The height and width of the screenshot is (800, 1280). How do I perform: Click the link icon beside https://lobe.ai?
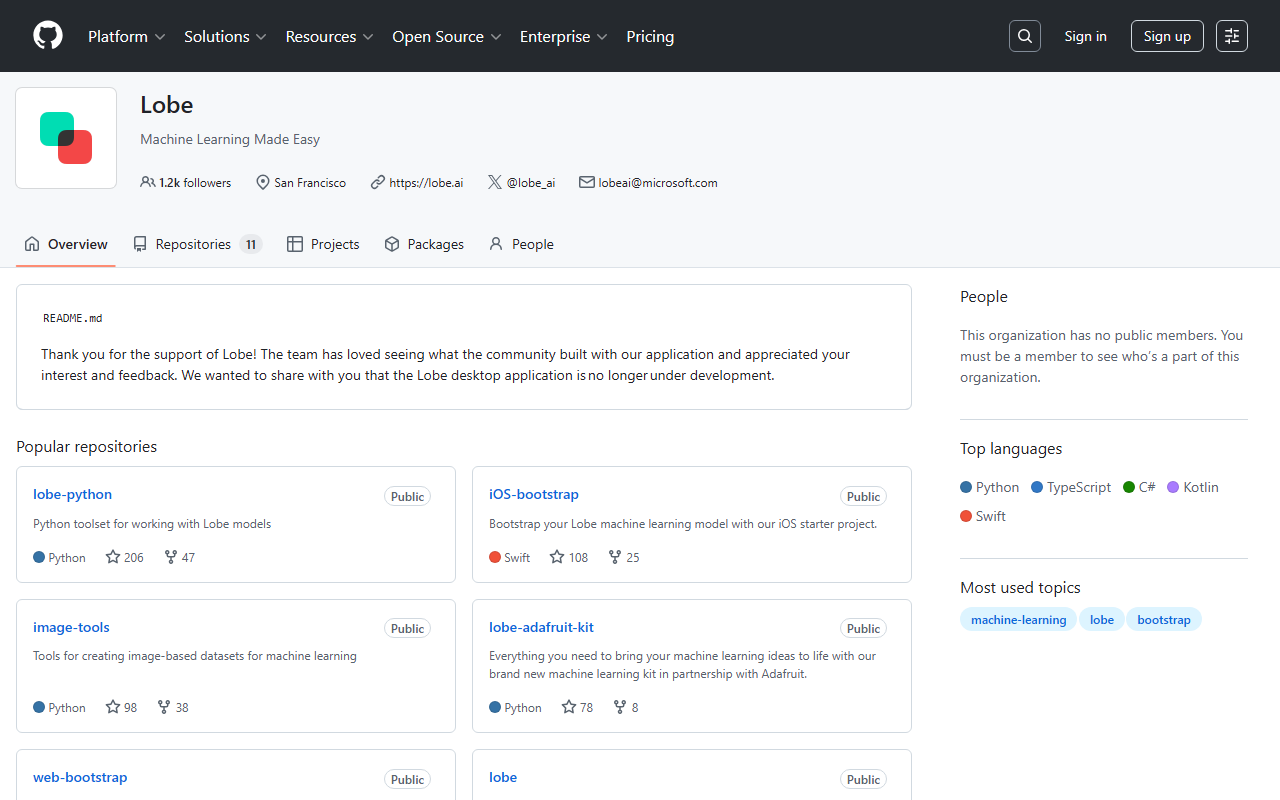(x=377, y=182)
